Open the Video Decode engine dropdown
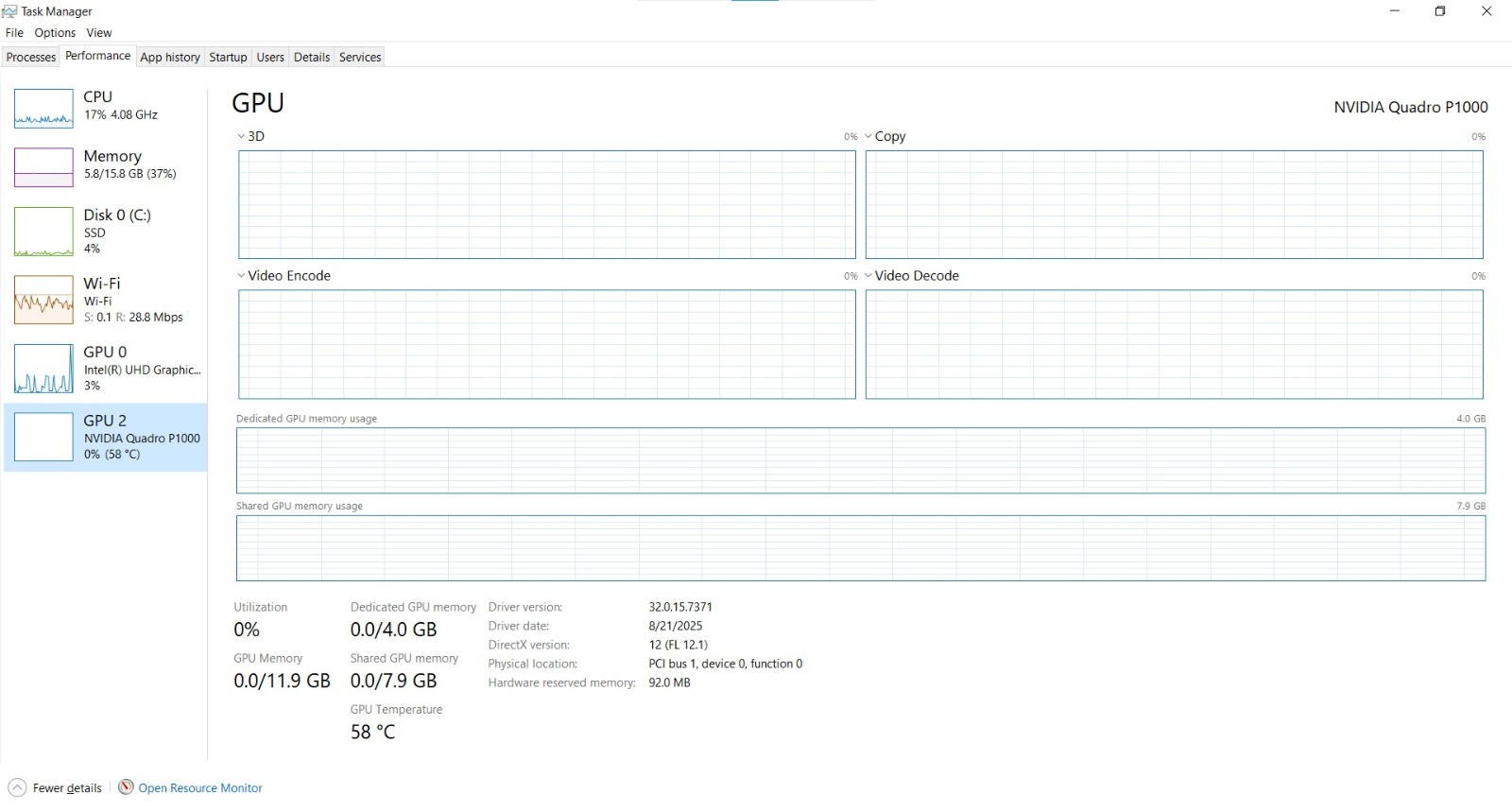The image size is (1512, 811). pos(868,276)
